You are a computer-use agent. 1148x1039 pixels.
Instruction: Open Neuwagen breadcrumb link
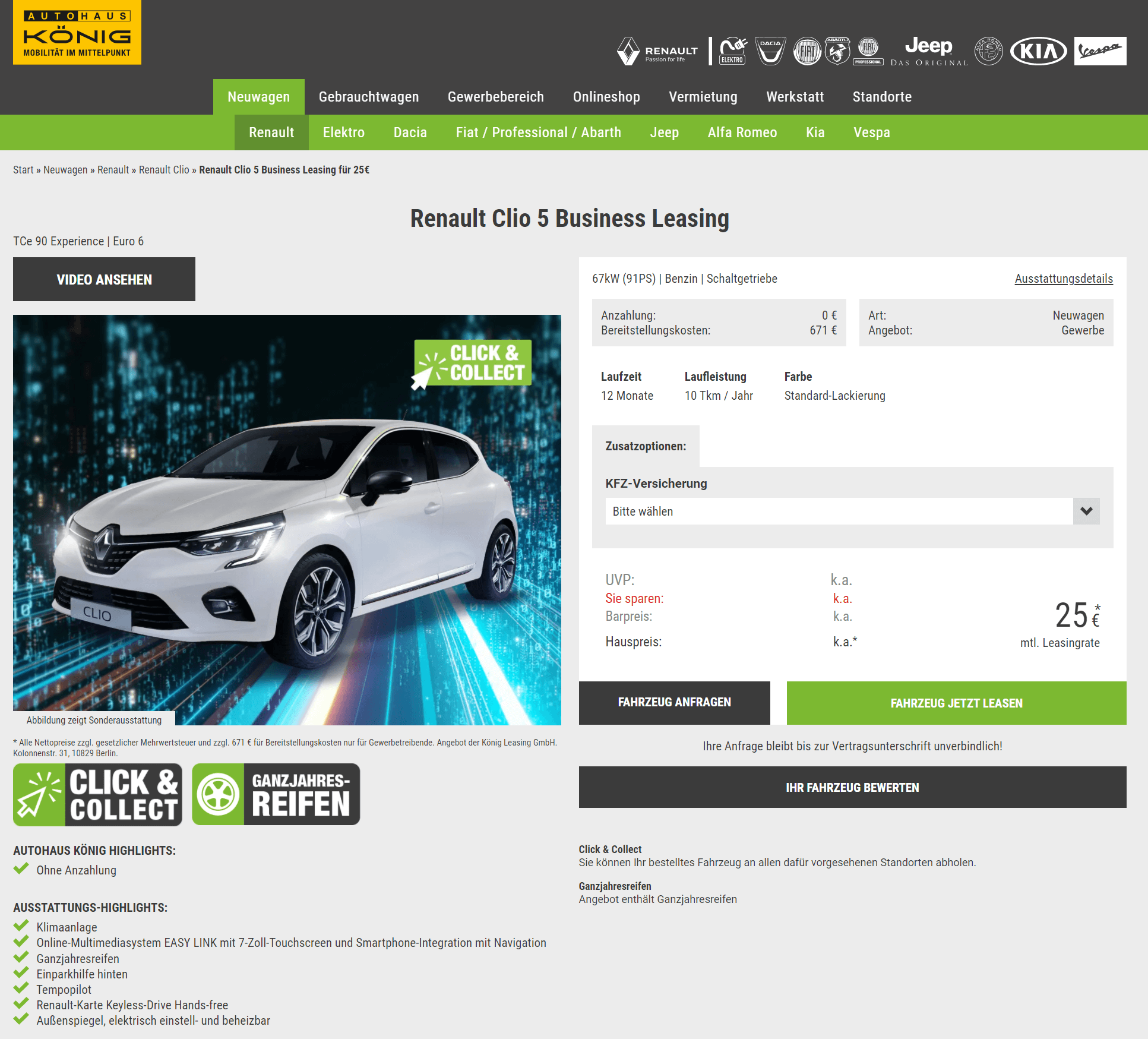(65, 170)
